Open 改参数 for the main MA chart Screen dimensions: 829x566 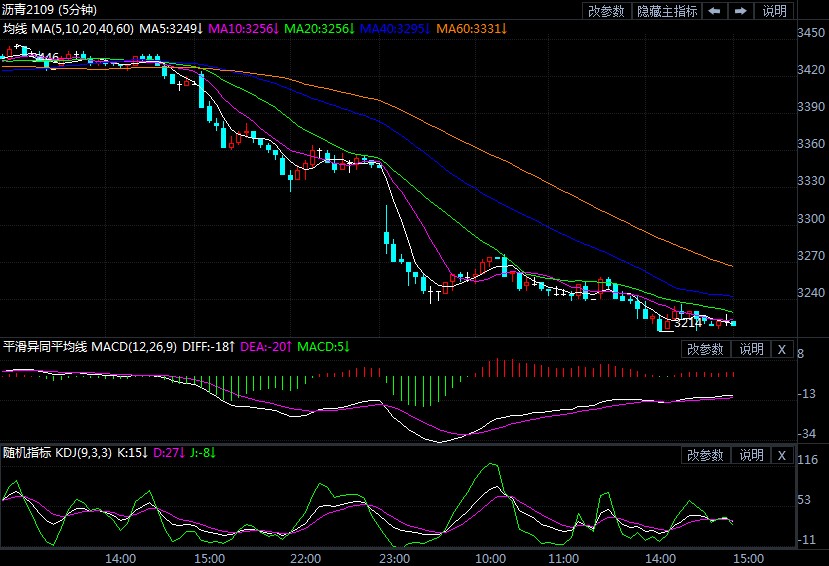pos(606,11)
